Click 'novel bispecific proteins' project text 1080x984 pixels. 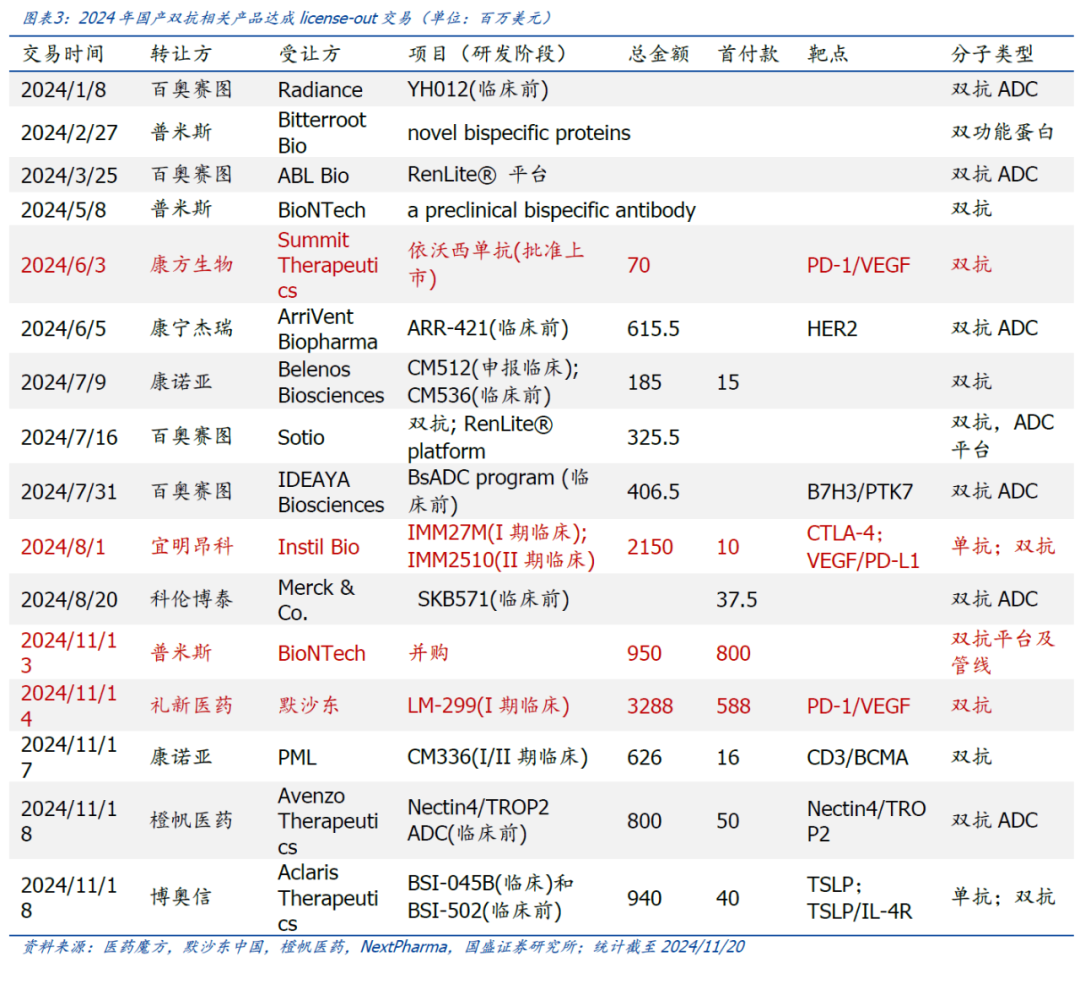click(519, 132)
